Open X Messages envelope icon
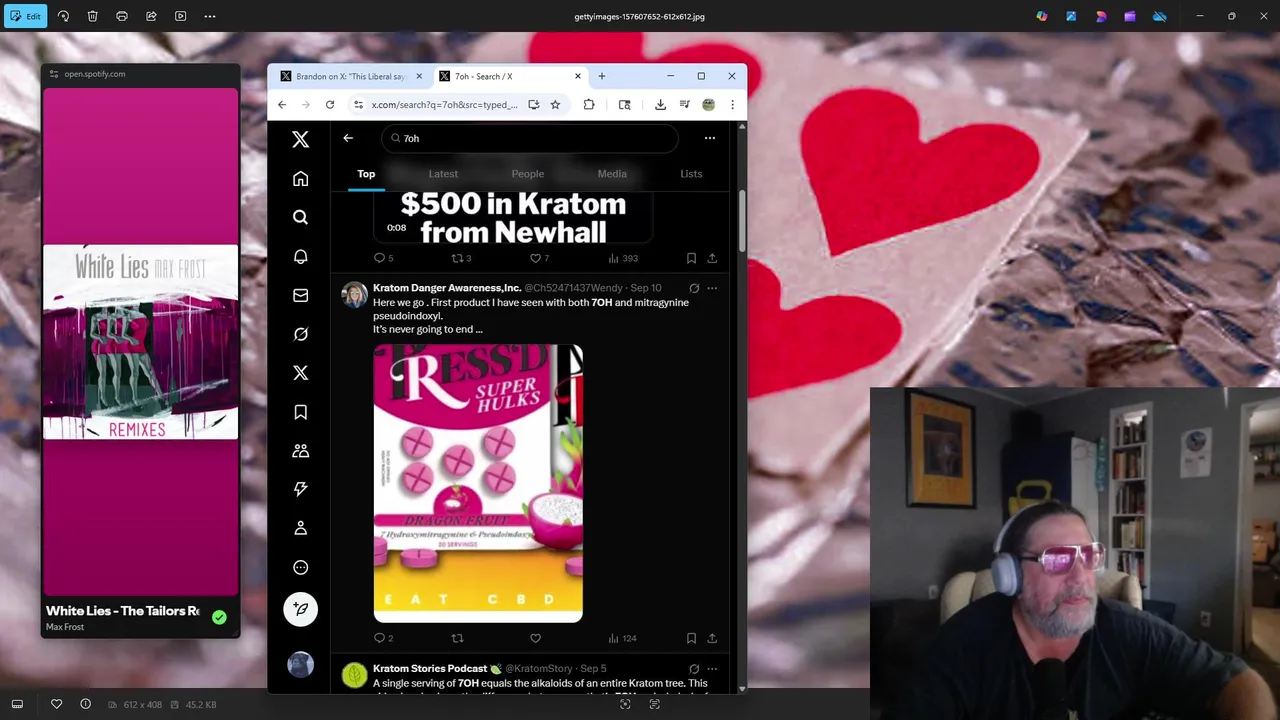The height and width of the screenshot is (720, 1280). [x=300, y=295]
